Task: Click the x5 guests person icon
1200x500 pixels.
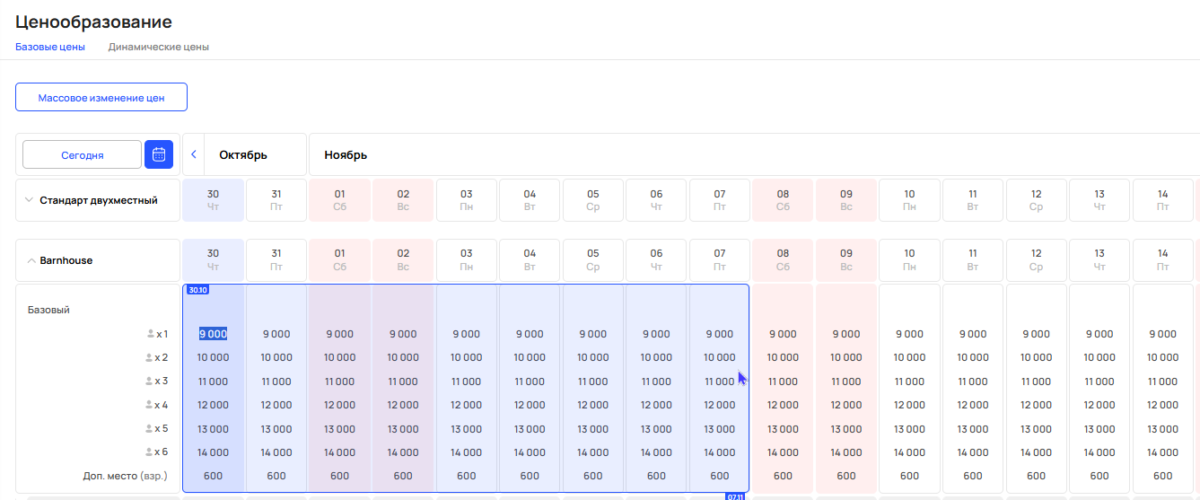Action: [150, 429]
